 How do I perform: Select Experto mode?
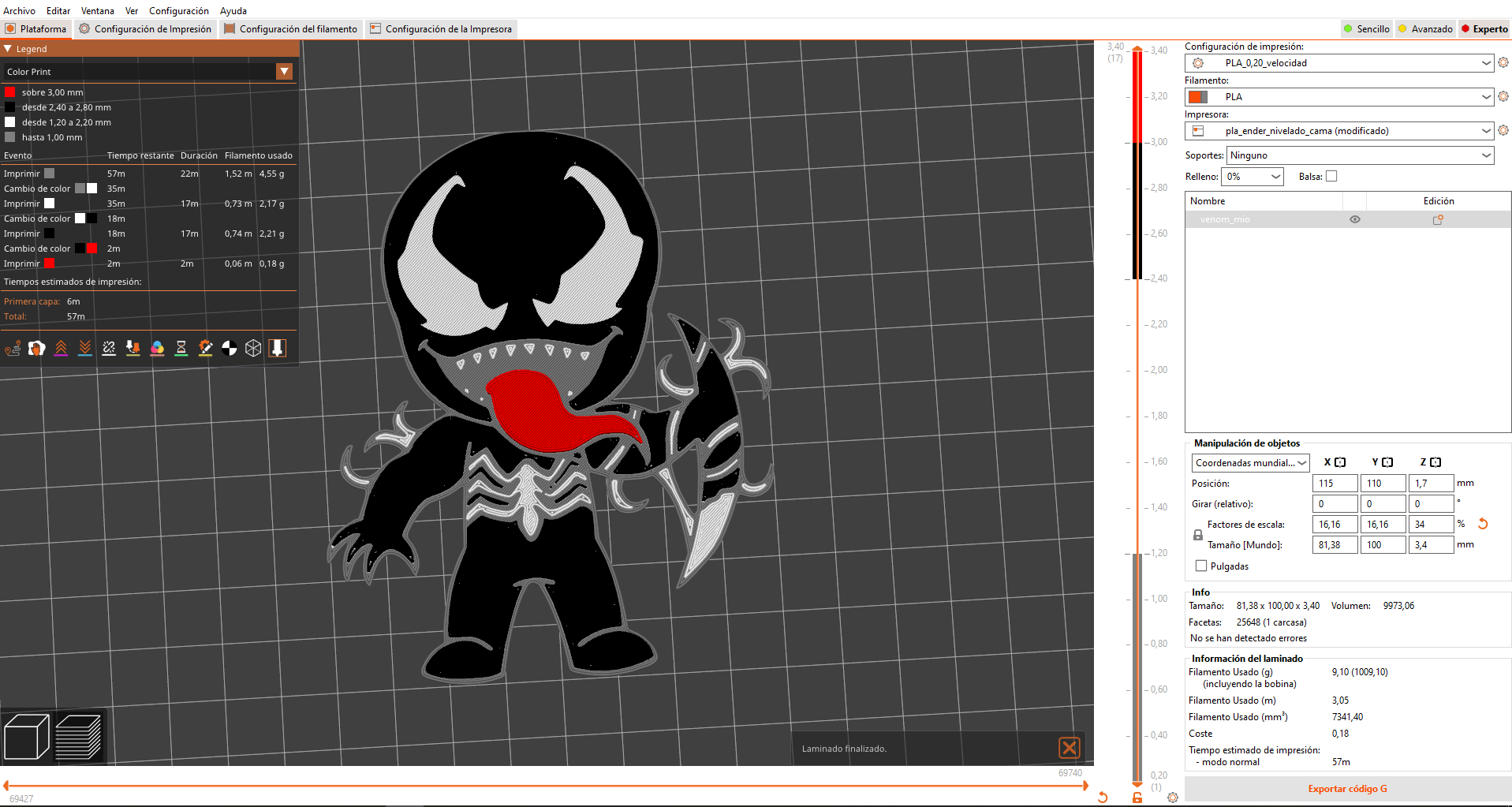pyautogui.click(x=1484, y=28)
